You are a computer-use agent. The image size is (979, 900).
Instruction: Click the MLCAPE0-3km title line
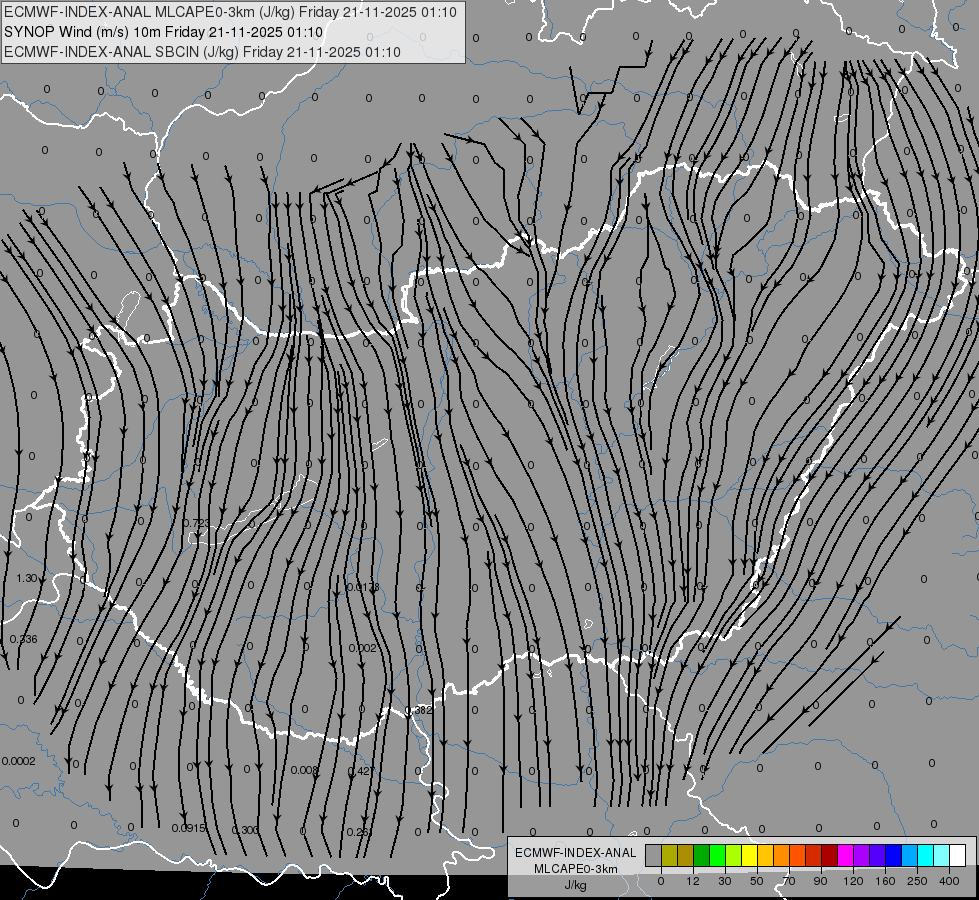pyautogui.click(x=230, y=12)
